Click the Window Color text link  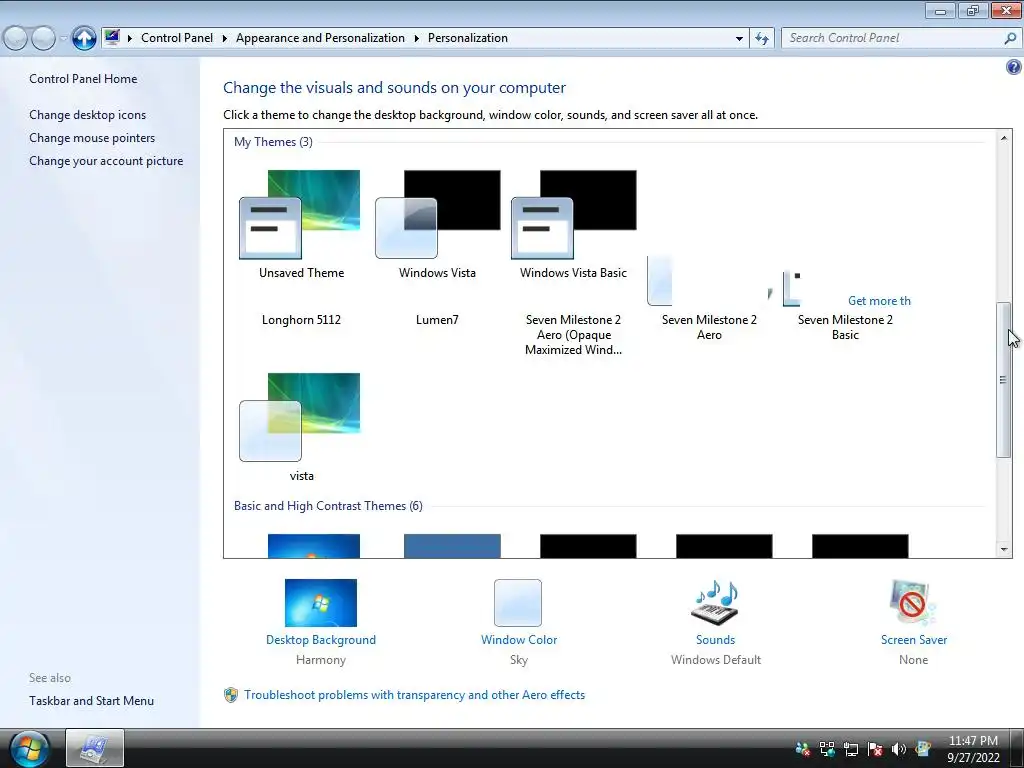(519, 640)
